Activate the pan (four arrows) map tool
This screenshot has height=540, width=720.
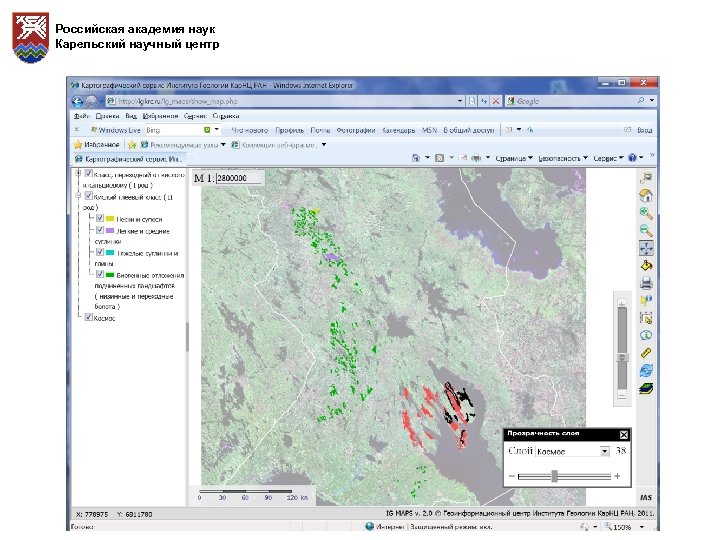646,248
